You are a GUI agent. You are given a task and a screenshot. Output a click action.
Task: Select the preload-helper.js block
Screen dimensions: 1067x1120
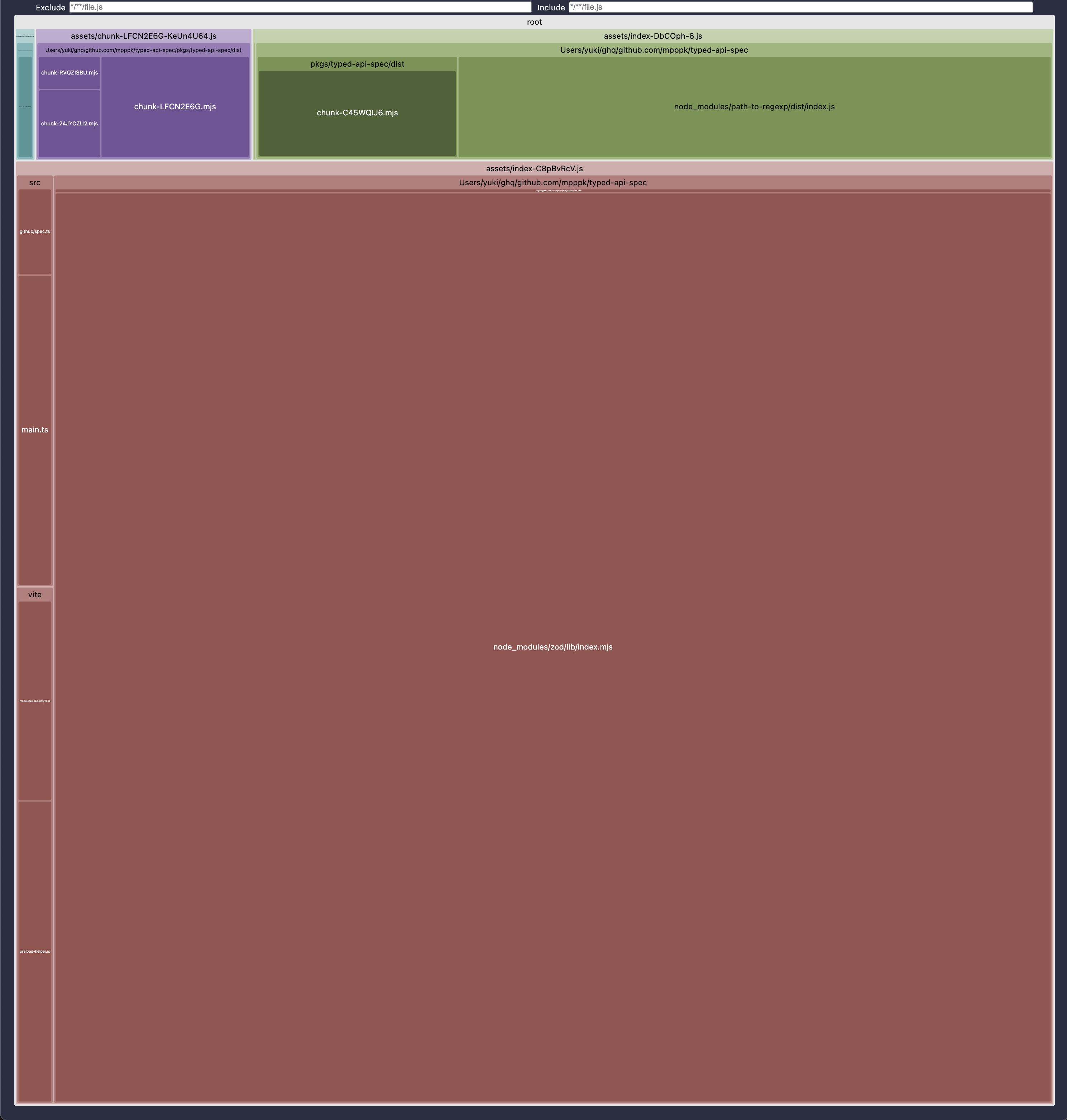tap(35, 951)
